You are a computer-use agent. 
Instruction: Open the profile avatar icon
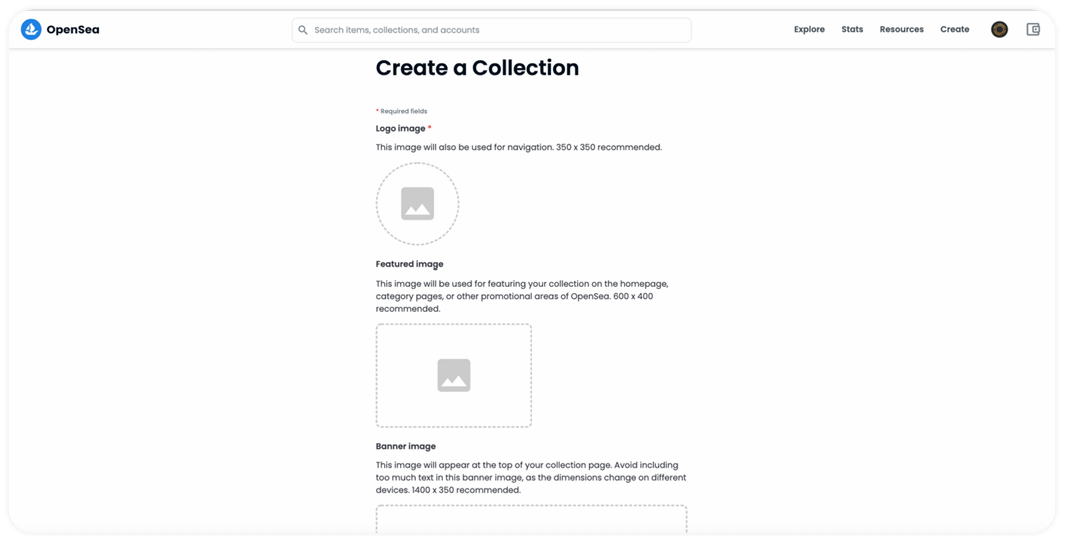pyautogui.click(x=999, y=30)
